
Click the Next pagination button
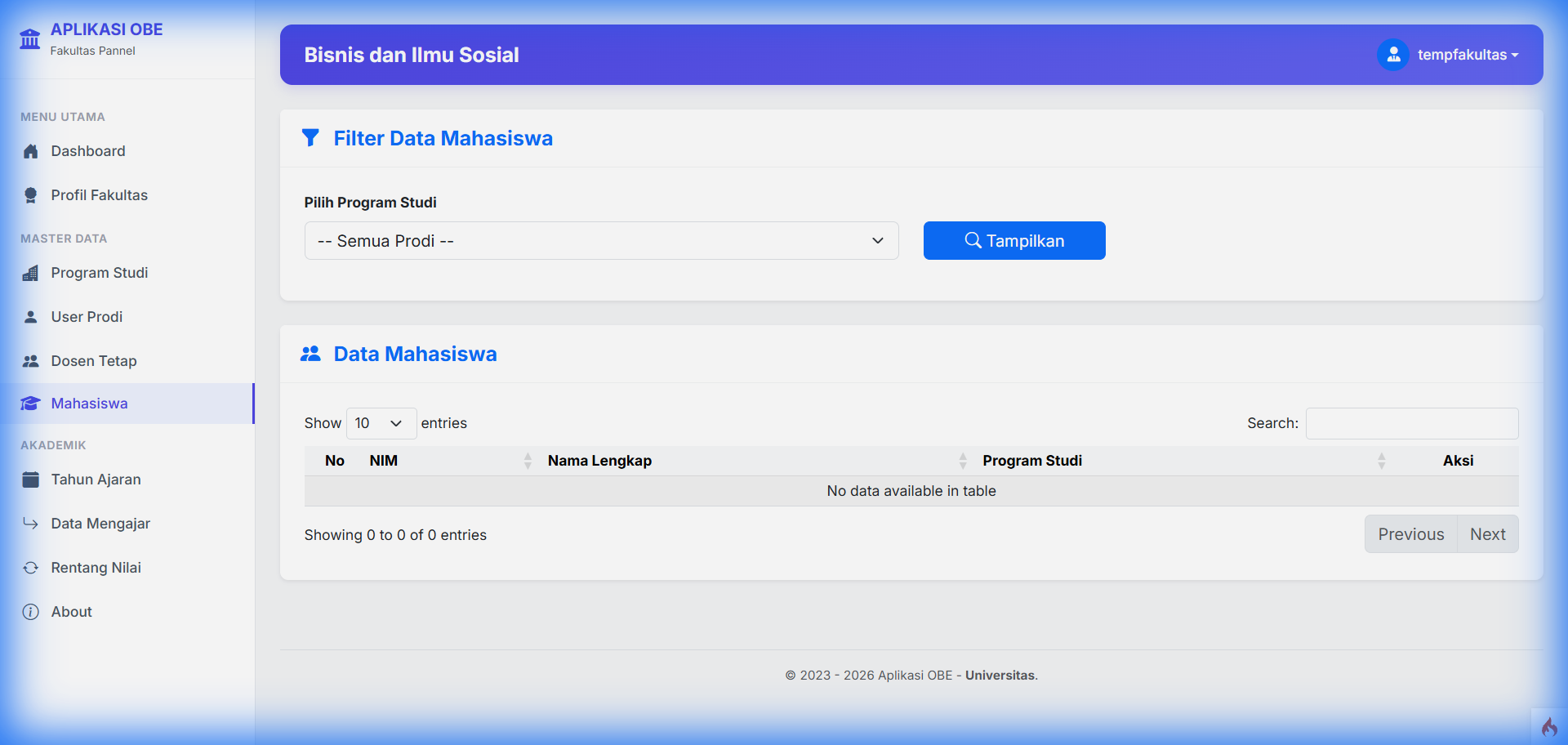(1487, 534)
